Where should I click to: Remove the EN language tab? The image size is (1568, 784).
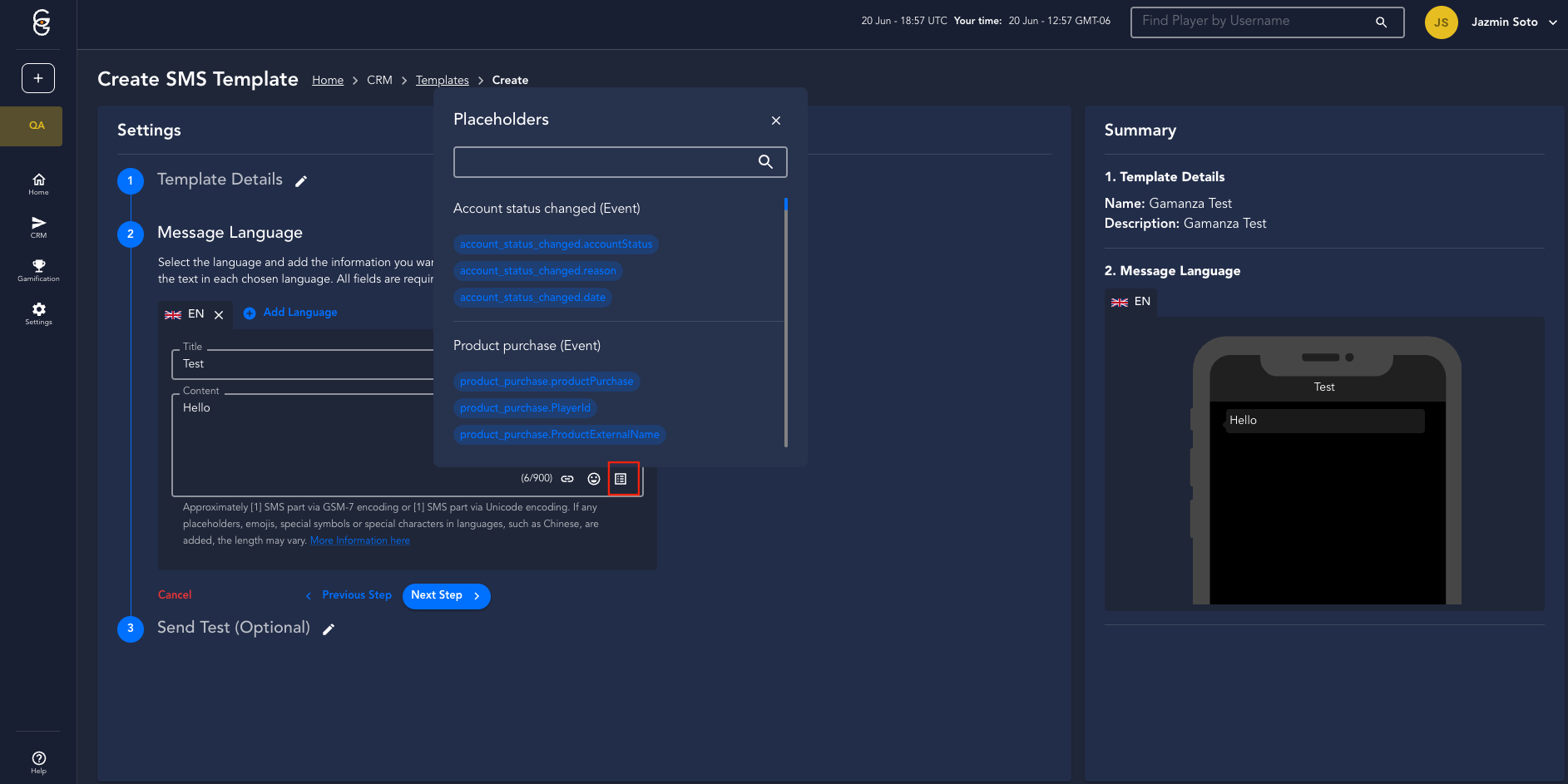click(x=219, y=315)
